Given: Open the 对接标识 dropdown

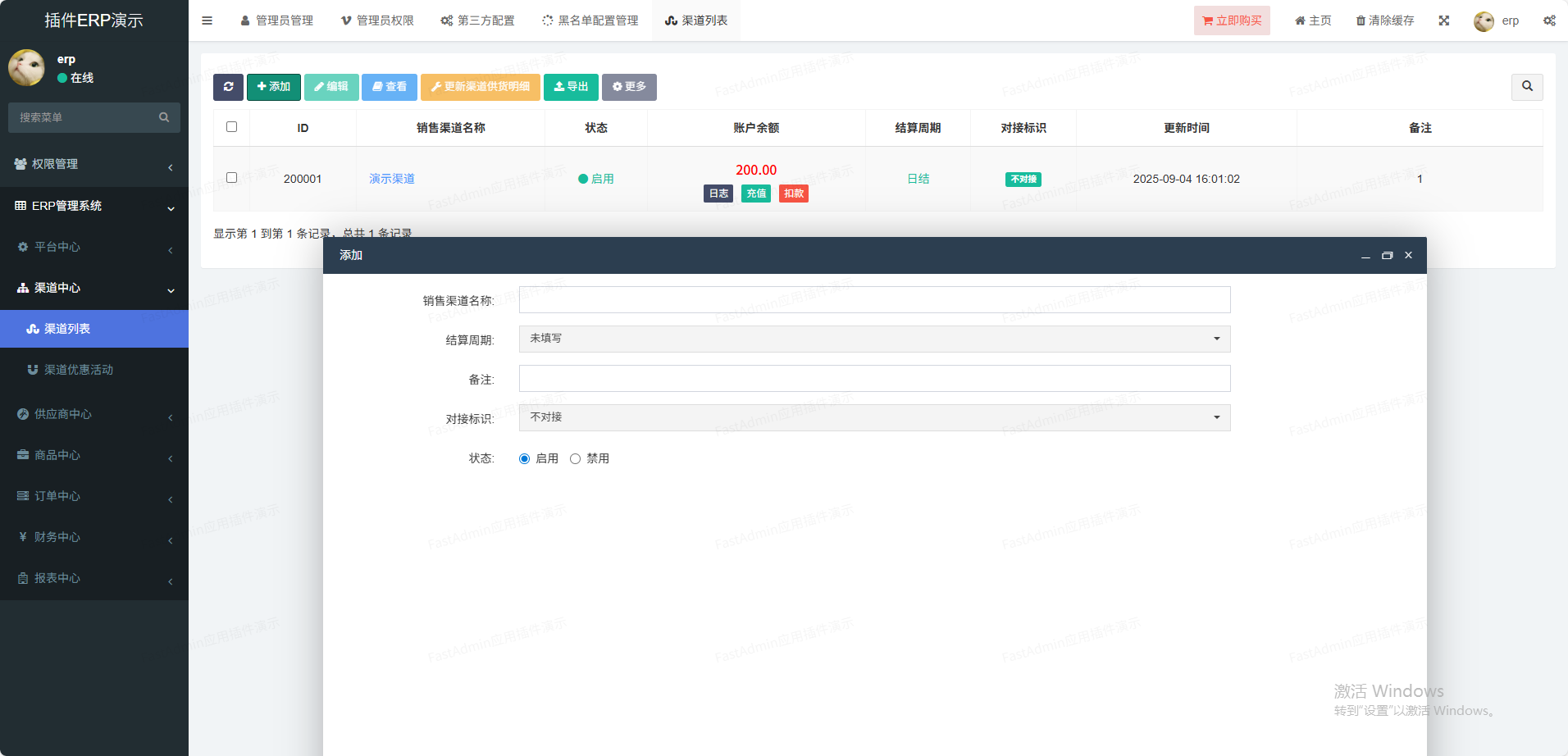Looking at the screenshot, I should [x=874, y=417].
